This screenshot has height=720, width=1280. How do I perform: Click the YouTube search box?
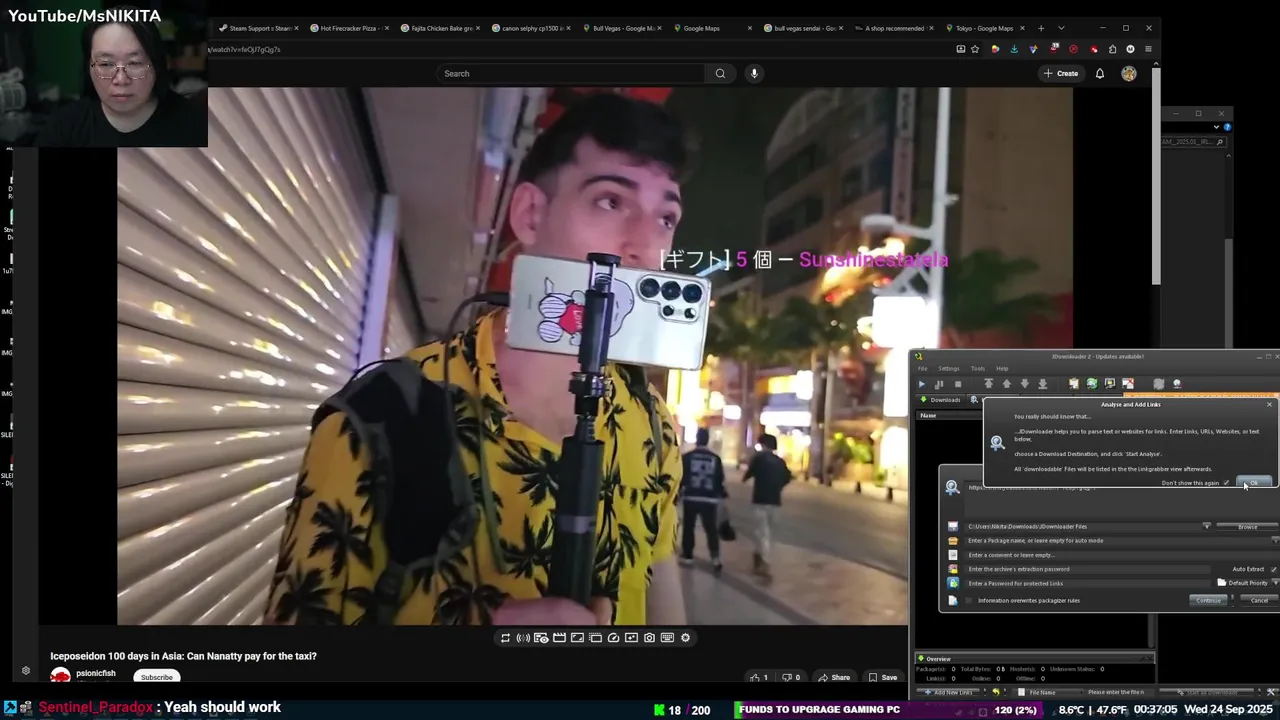570,73
